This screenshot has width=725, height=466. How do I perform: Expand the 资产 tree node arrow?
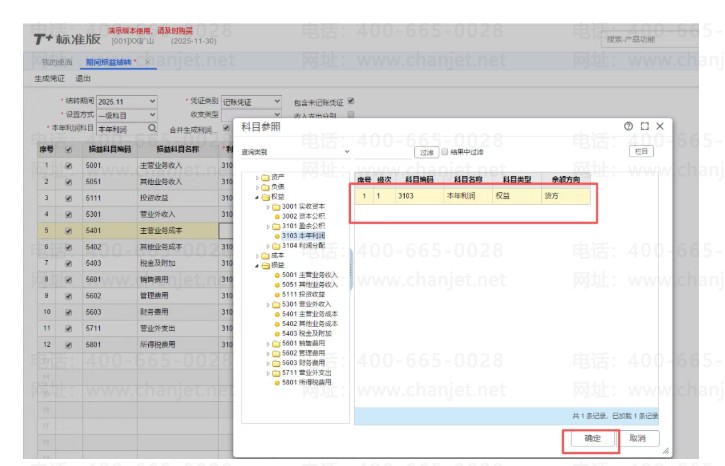257,178
